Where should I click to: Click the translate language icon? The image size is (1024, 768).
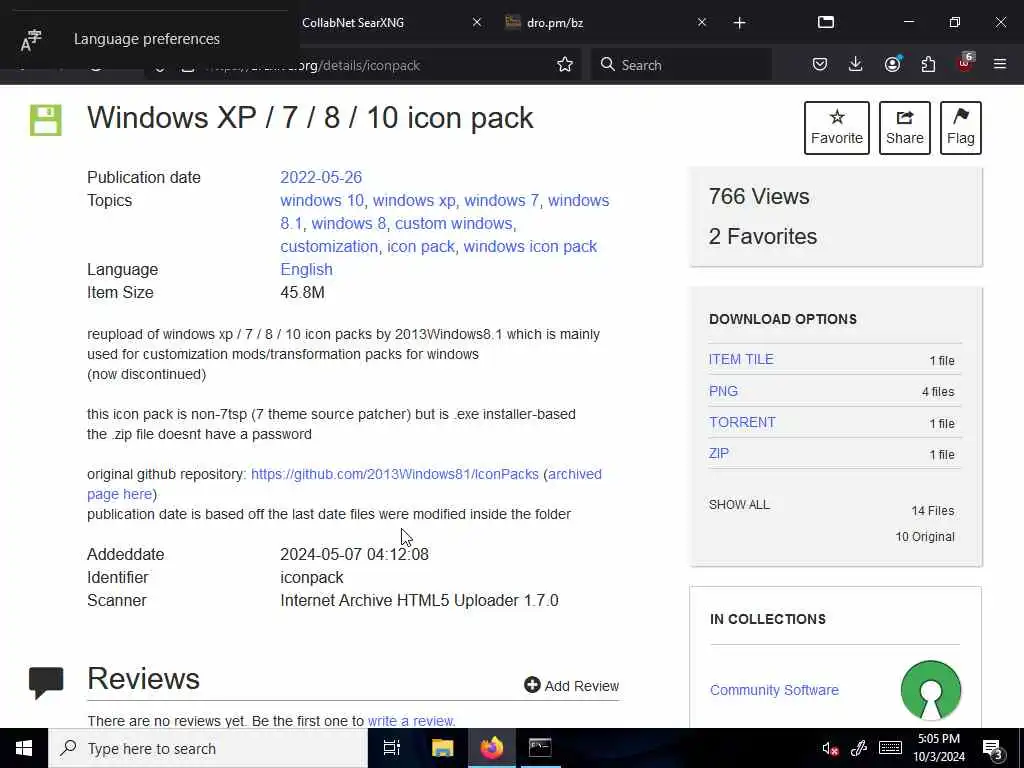(31, 40)
